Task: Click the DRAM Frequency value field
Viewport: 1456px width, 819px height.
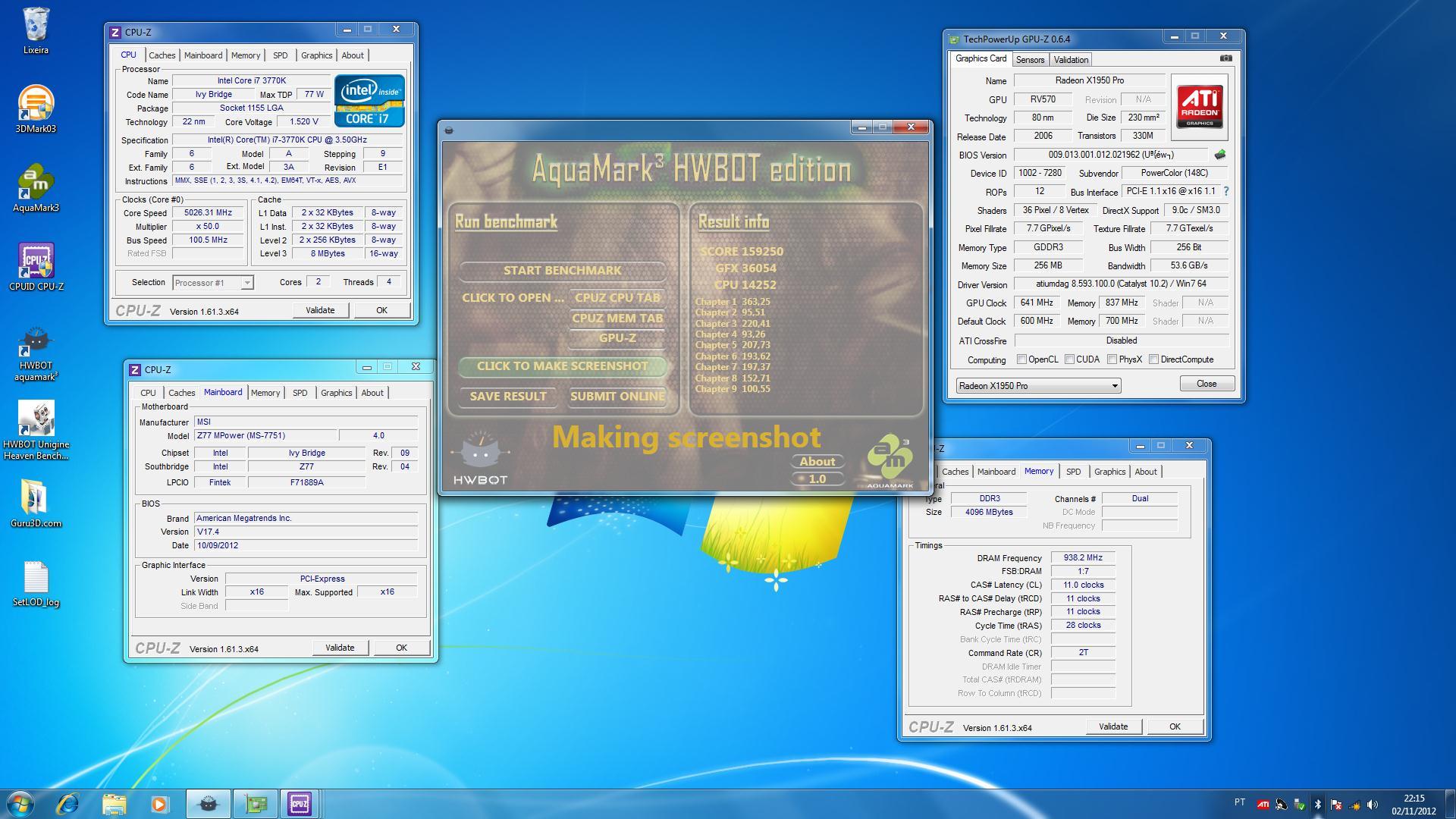Action: pyautogui.click(x=1083, y=557)
